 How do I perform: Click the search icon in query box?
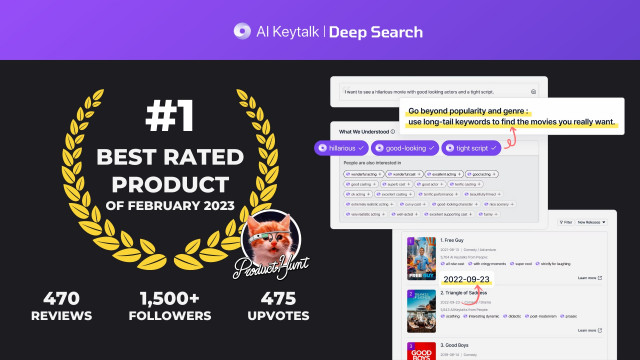click(x=533, y=92)
